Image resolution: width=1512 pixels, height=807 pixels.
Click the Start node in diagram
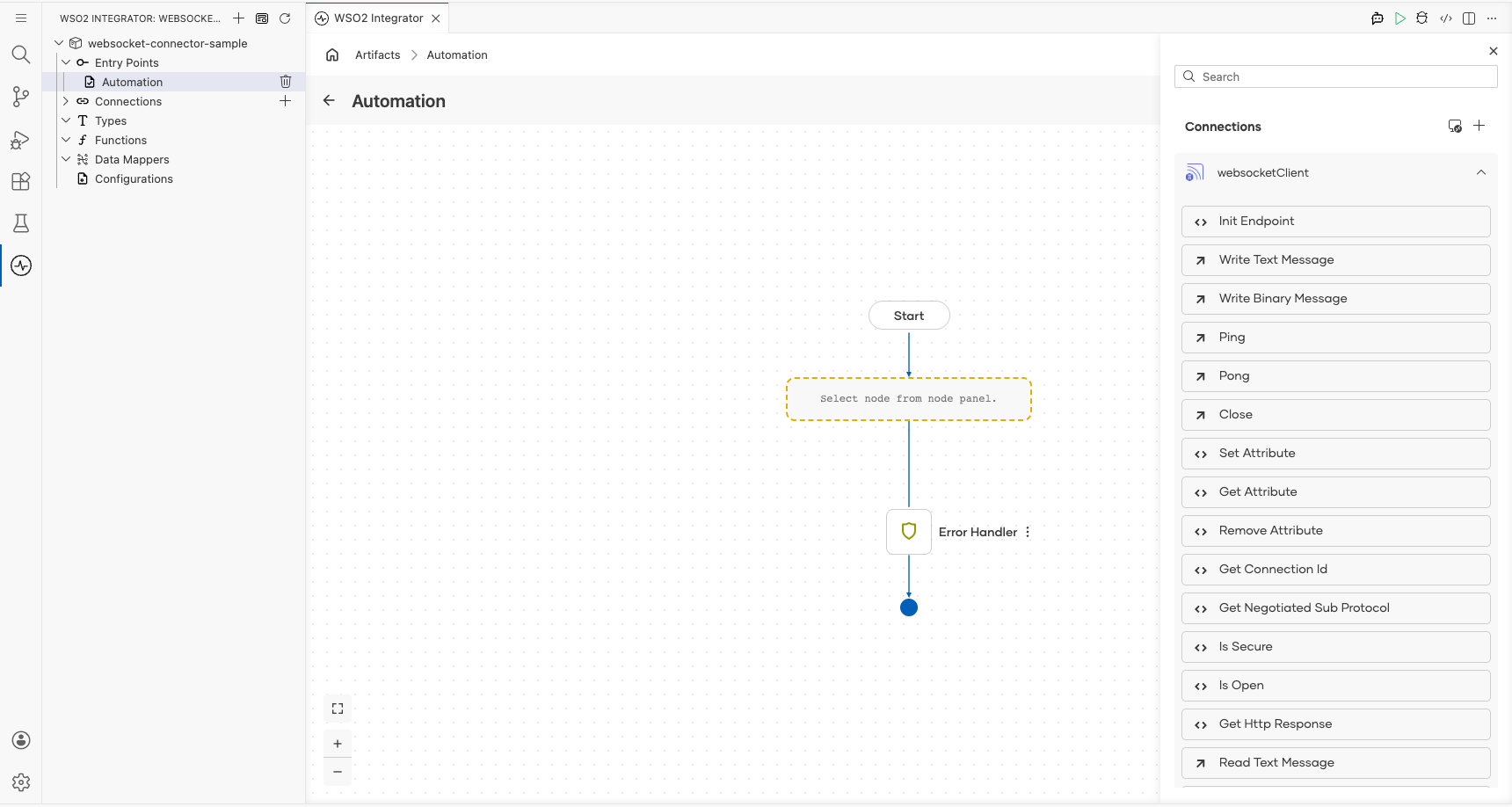[909, 316]
